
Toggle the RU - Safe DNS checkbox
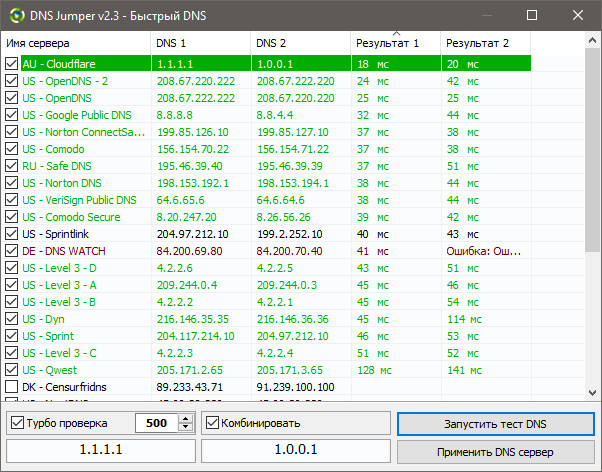click(x=12, y=166)
